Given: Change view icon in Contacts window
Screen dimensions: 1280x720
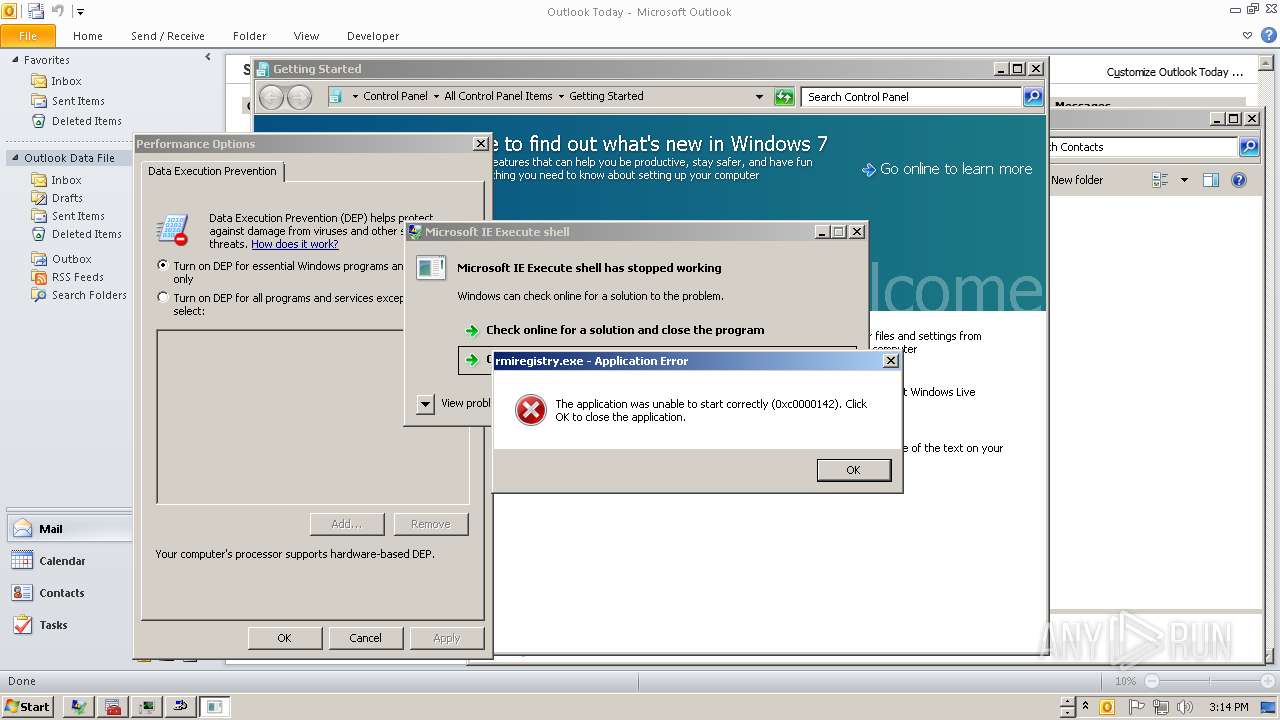Looking at the screenshot, I should (1160, 180).
